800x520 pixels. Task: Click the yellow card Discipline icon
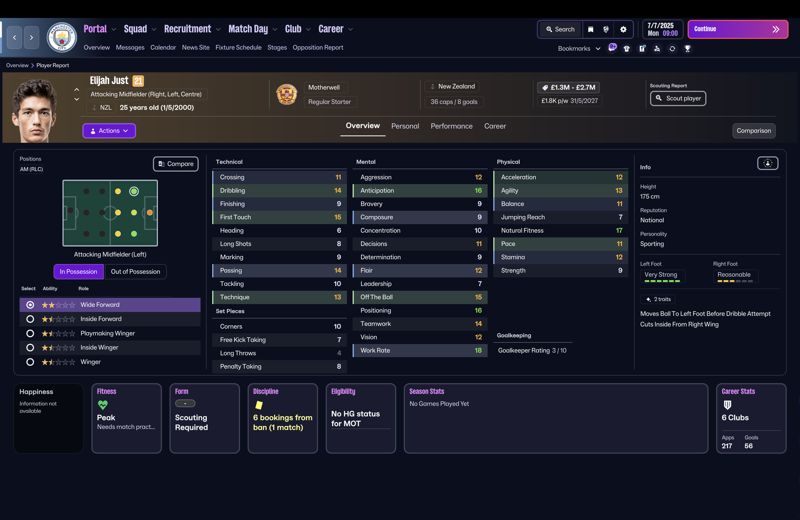click(259, 405)
